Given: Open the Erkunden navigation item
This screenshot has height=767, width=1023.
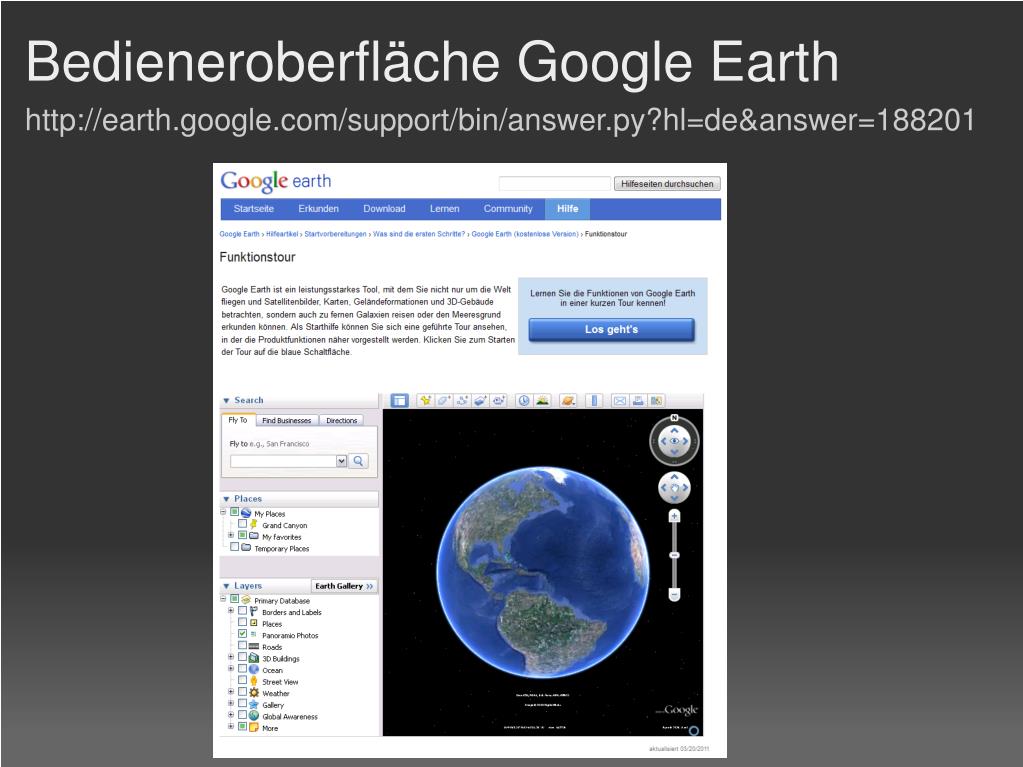Looking at the screenshot, I should point(318,209).
